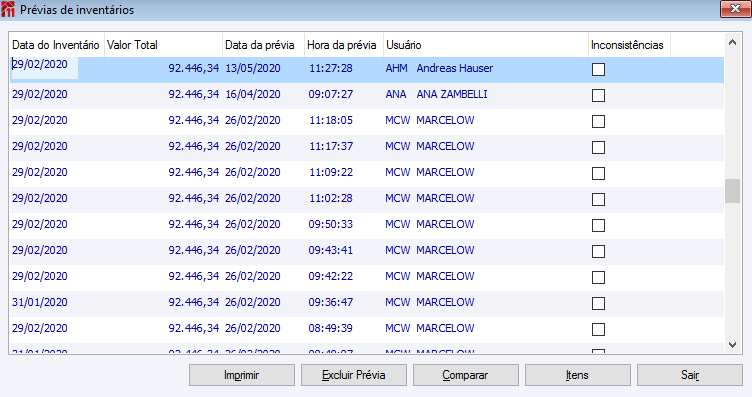Click the Valor Total column header

pos(164,45)
